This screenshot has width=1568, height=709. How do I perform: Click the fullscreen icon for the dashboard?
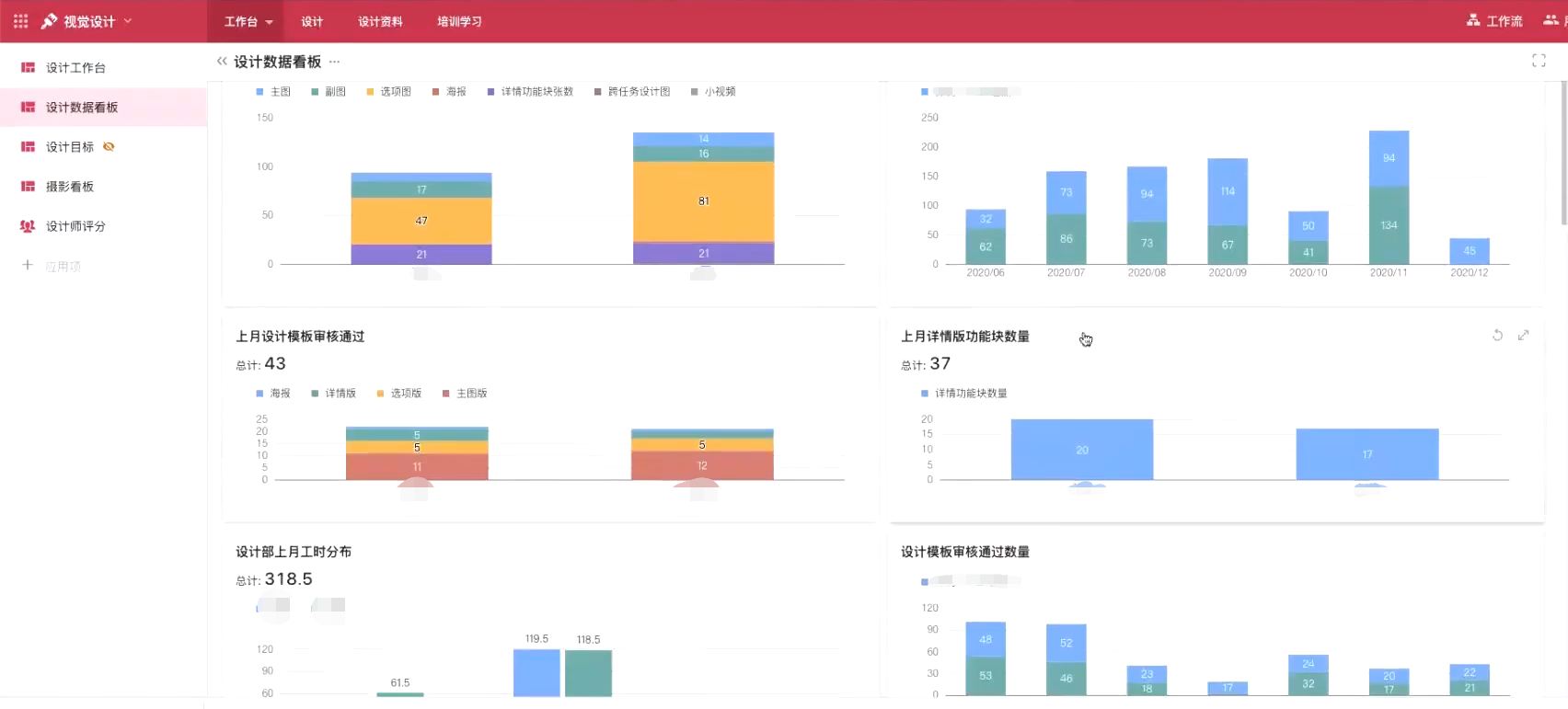click(x=1538, y=61)
